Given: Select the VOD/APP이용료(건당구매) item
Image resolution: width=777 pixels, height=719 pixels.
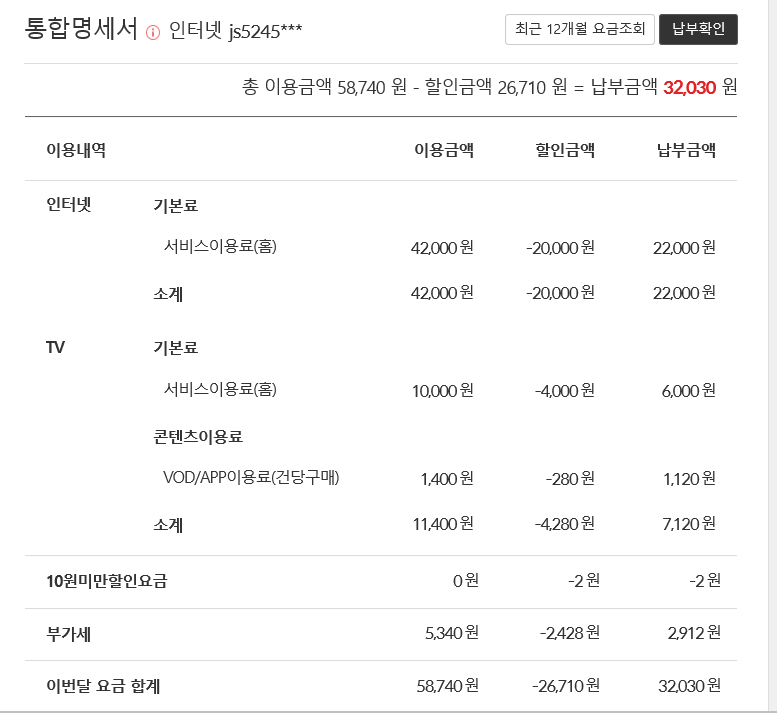Looking at the screenshot, I should (251, 477).
